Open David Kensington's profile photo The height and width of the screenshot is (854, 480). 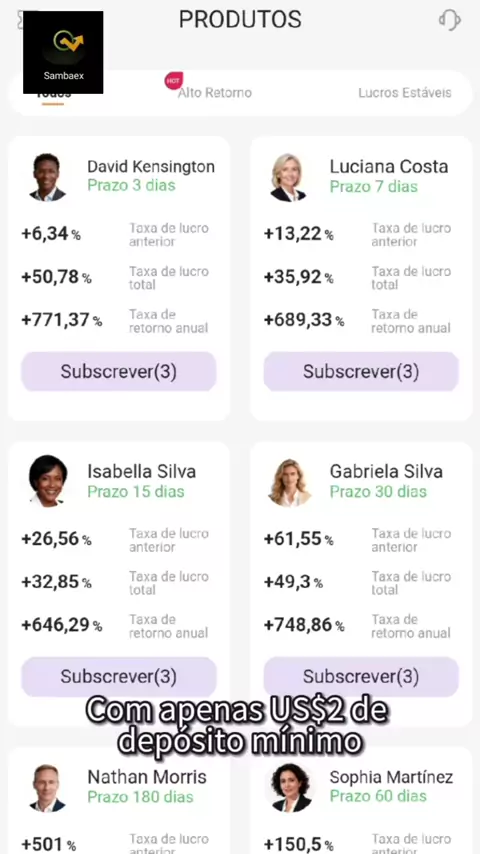coord(47,177)
